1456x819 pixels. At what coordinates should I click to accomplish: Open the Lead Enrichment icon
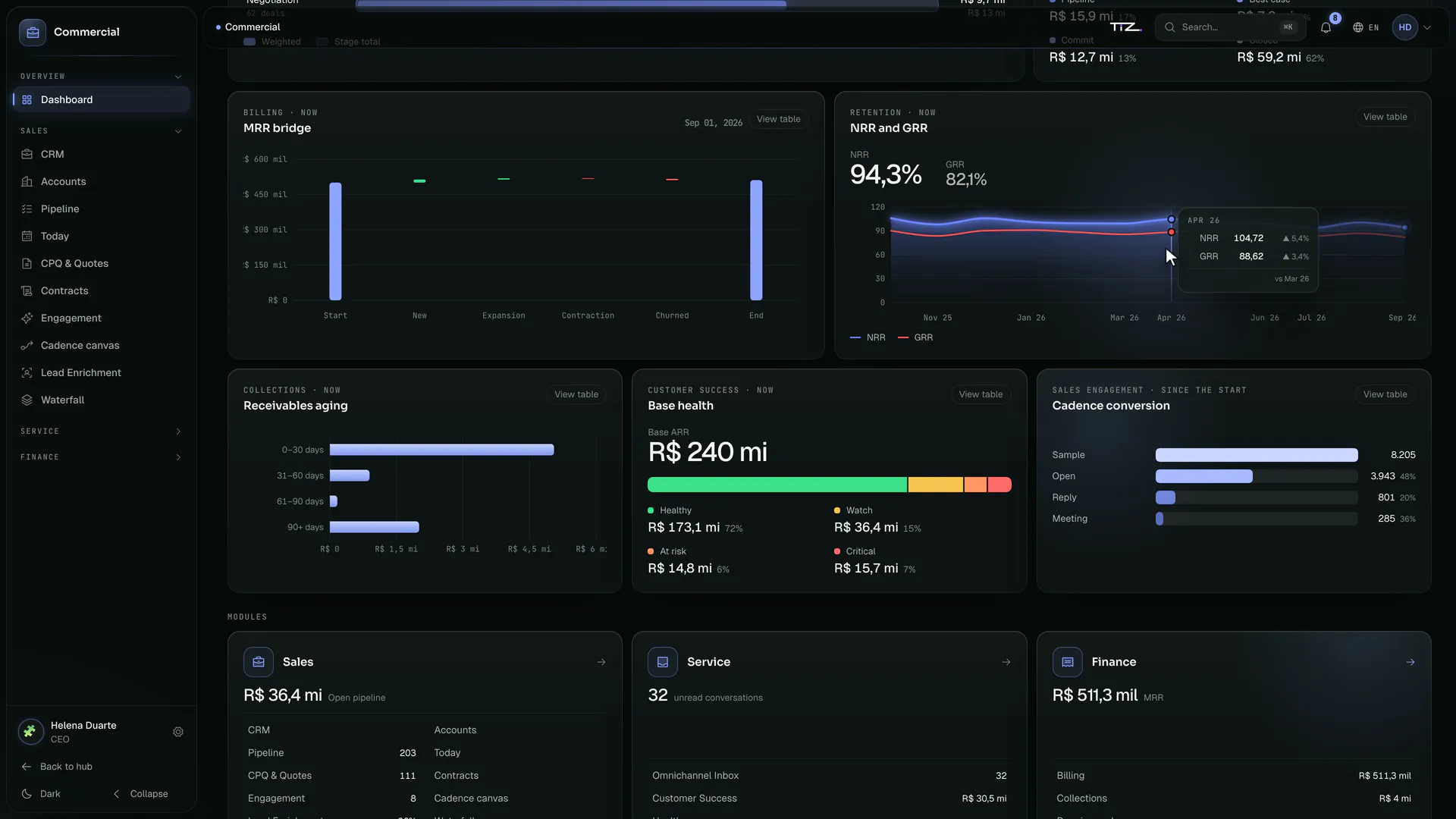(x=27, y=373)
